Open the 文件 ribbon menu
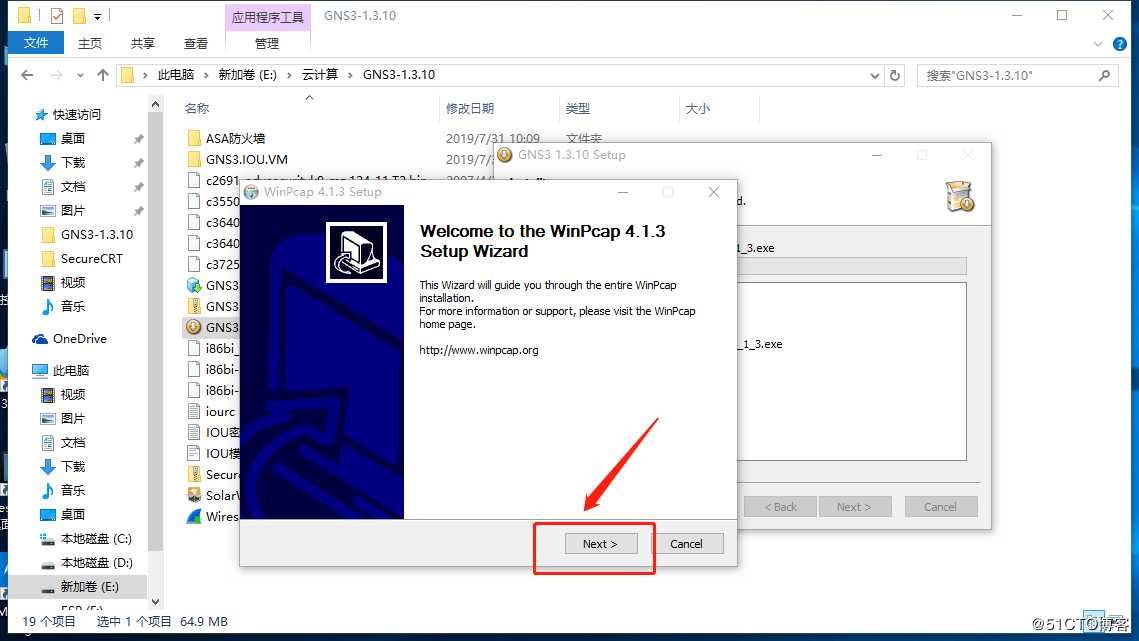 [36, 43]
